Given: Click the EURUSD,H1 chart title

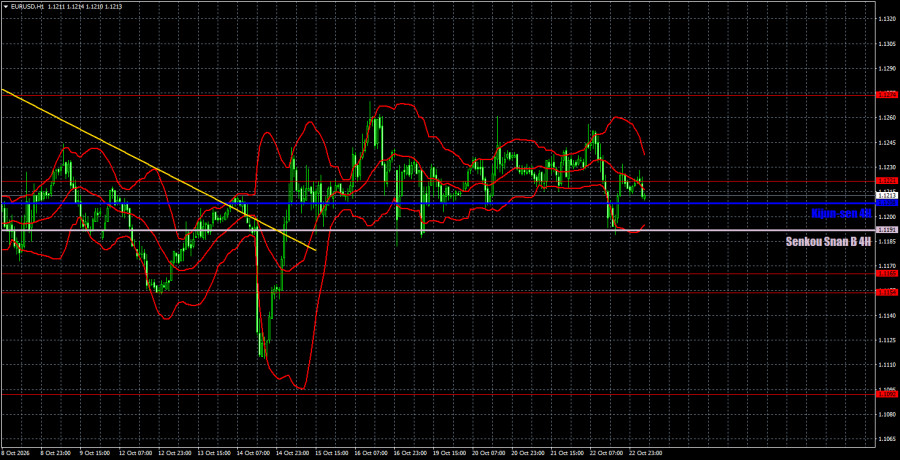Looking at the screenshot, I should click(x=29, y=7).
